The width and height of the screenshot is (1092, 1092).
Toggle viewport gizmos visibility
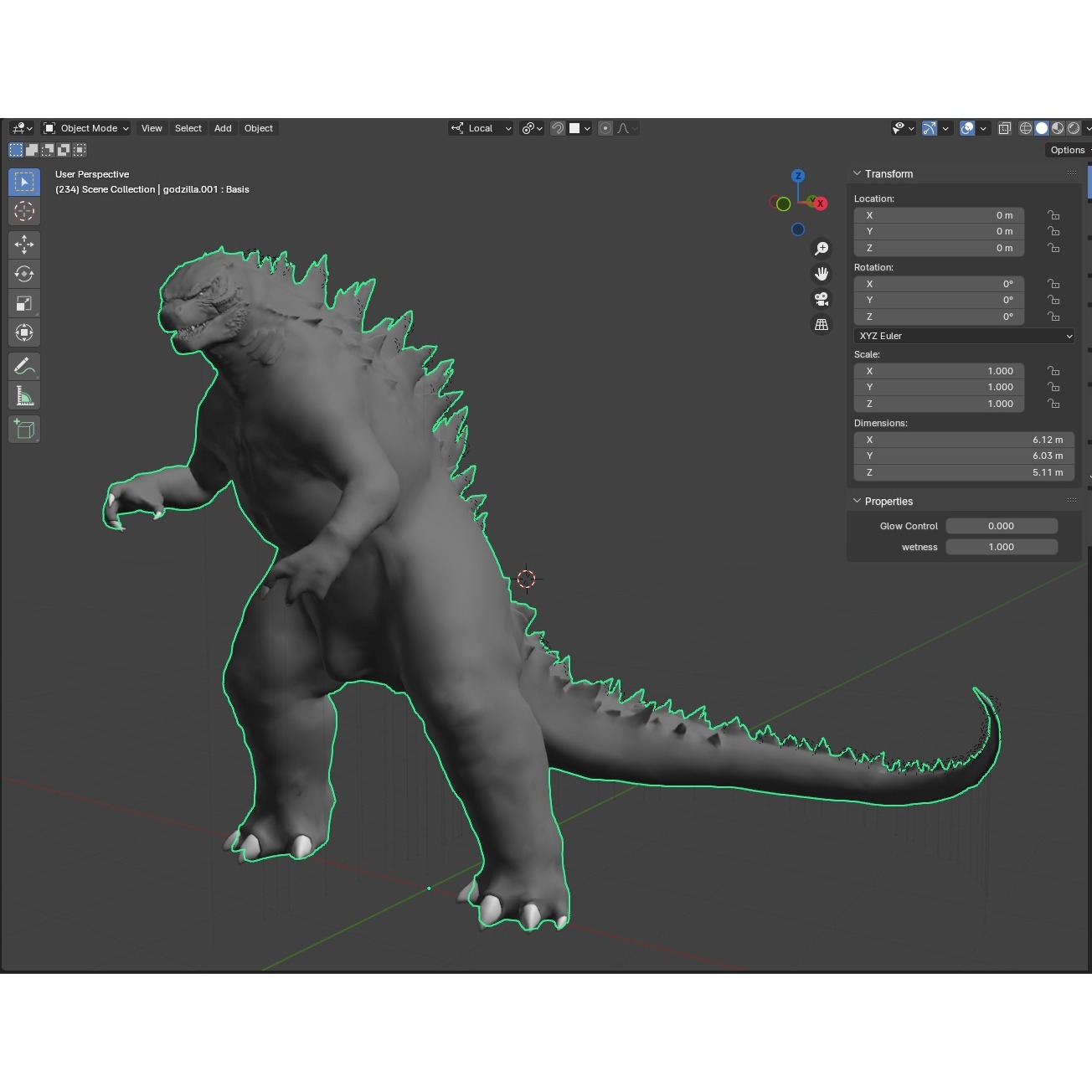(930, 128)
